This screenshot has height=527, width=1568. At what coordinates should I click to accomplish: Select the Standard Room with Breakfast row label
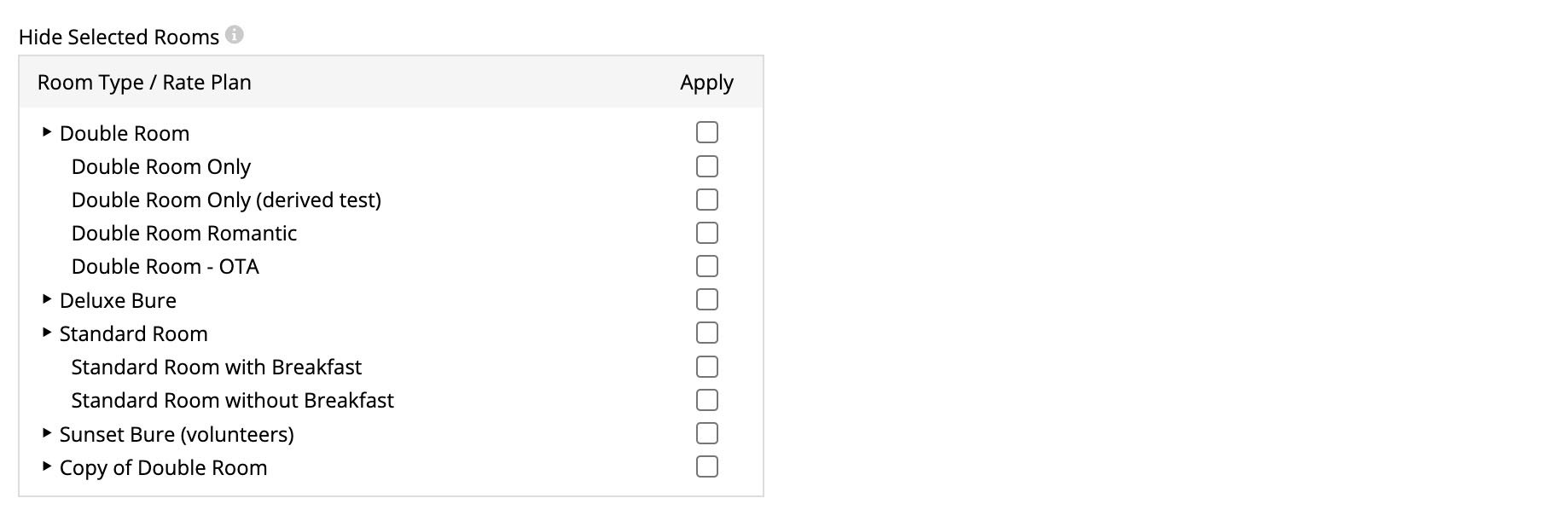[217, 367]
